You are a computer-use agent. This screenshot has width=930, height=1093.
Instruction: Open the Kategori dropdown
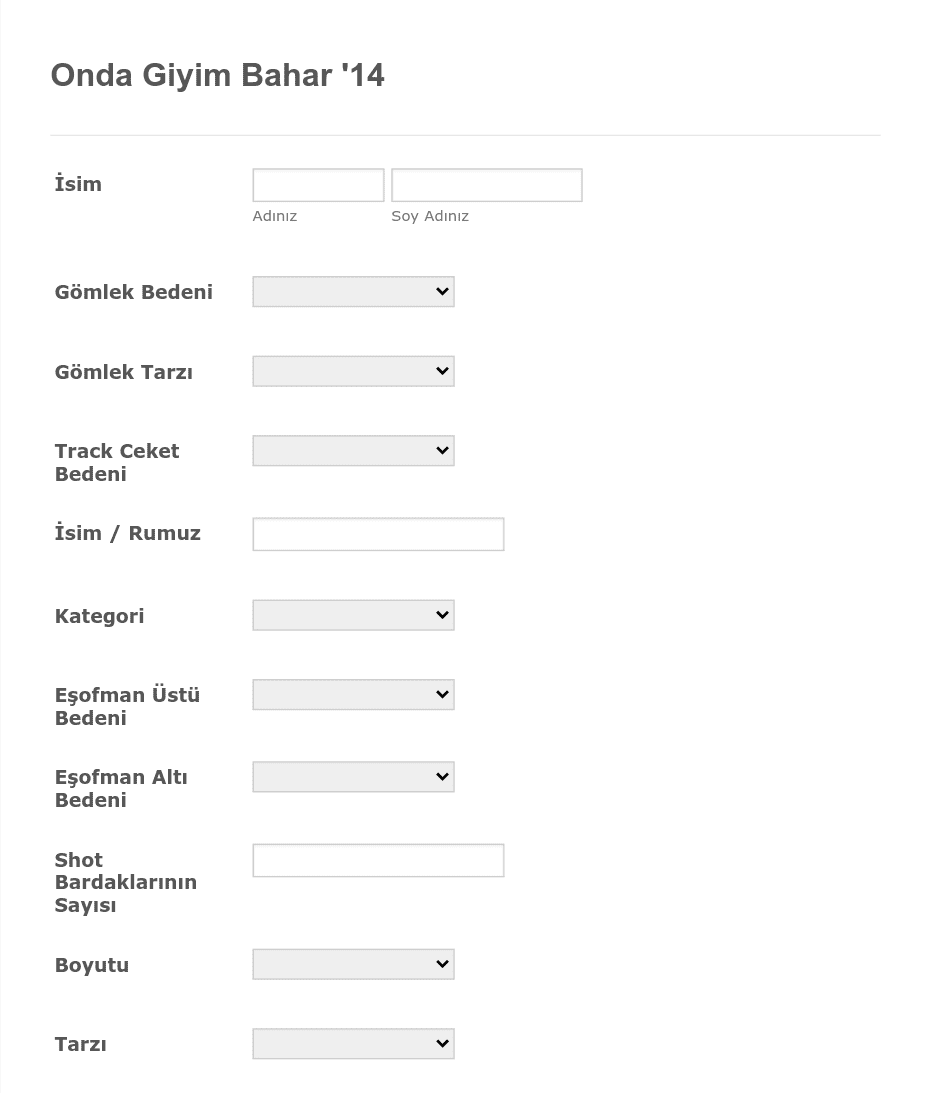(x=353, y=615)
